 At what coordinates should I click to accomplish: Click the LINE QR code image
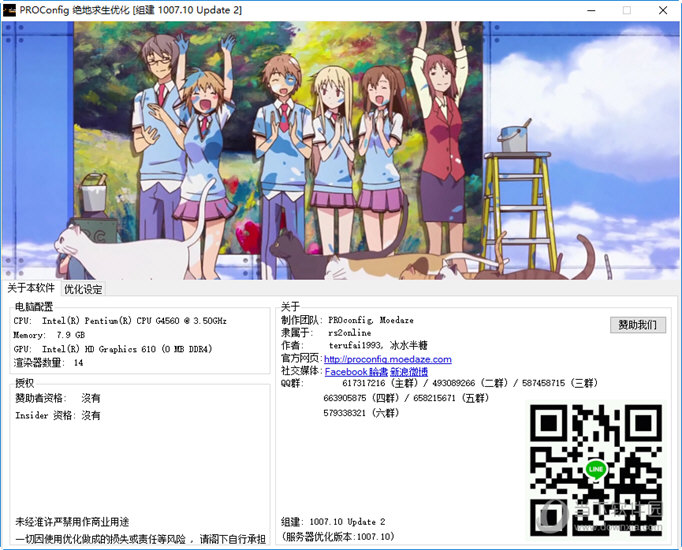(x=596, y=470)
